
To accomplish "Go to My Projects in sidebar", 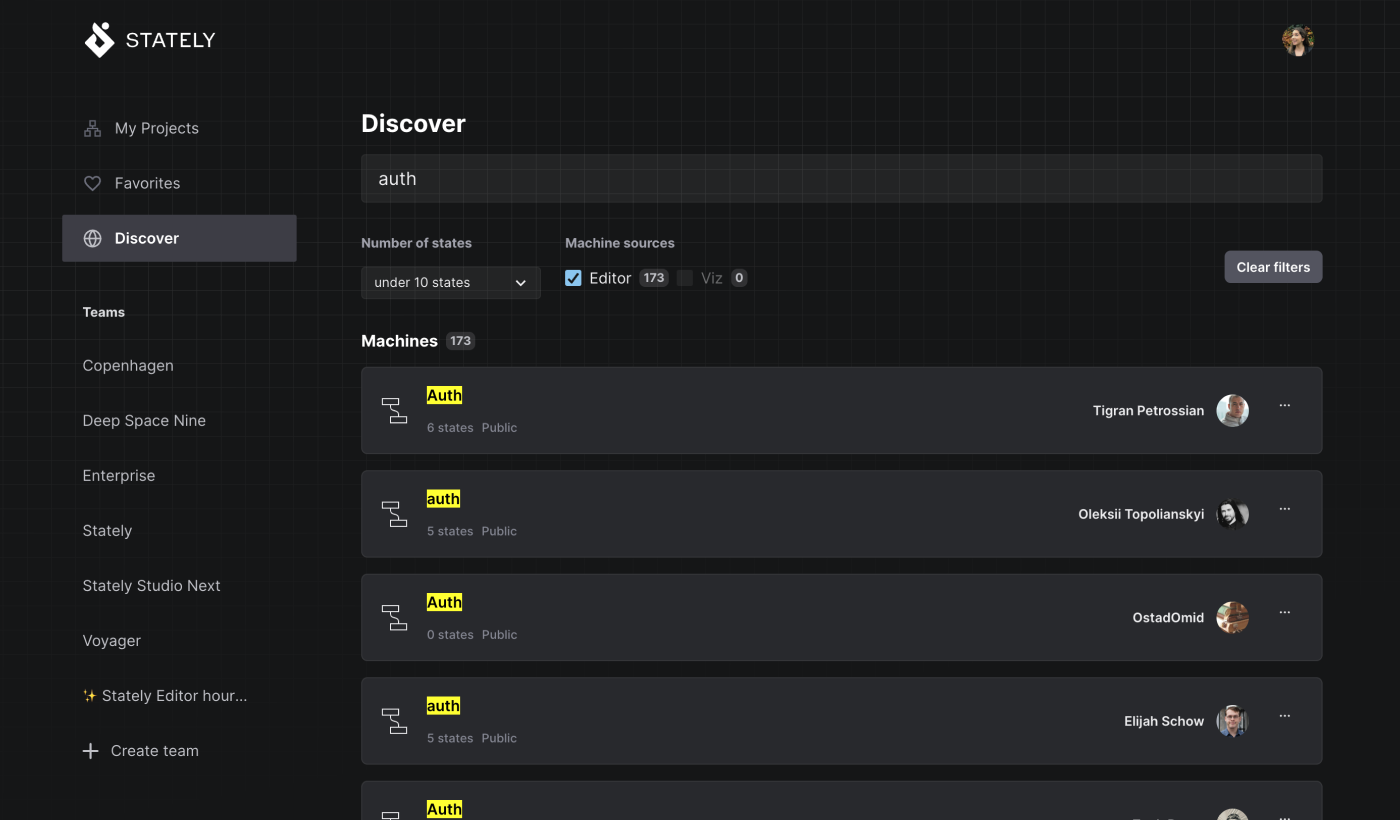I will (x=156, y=128).
